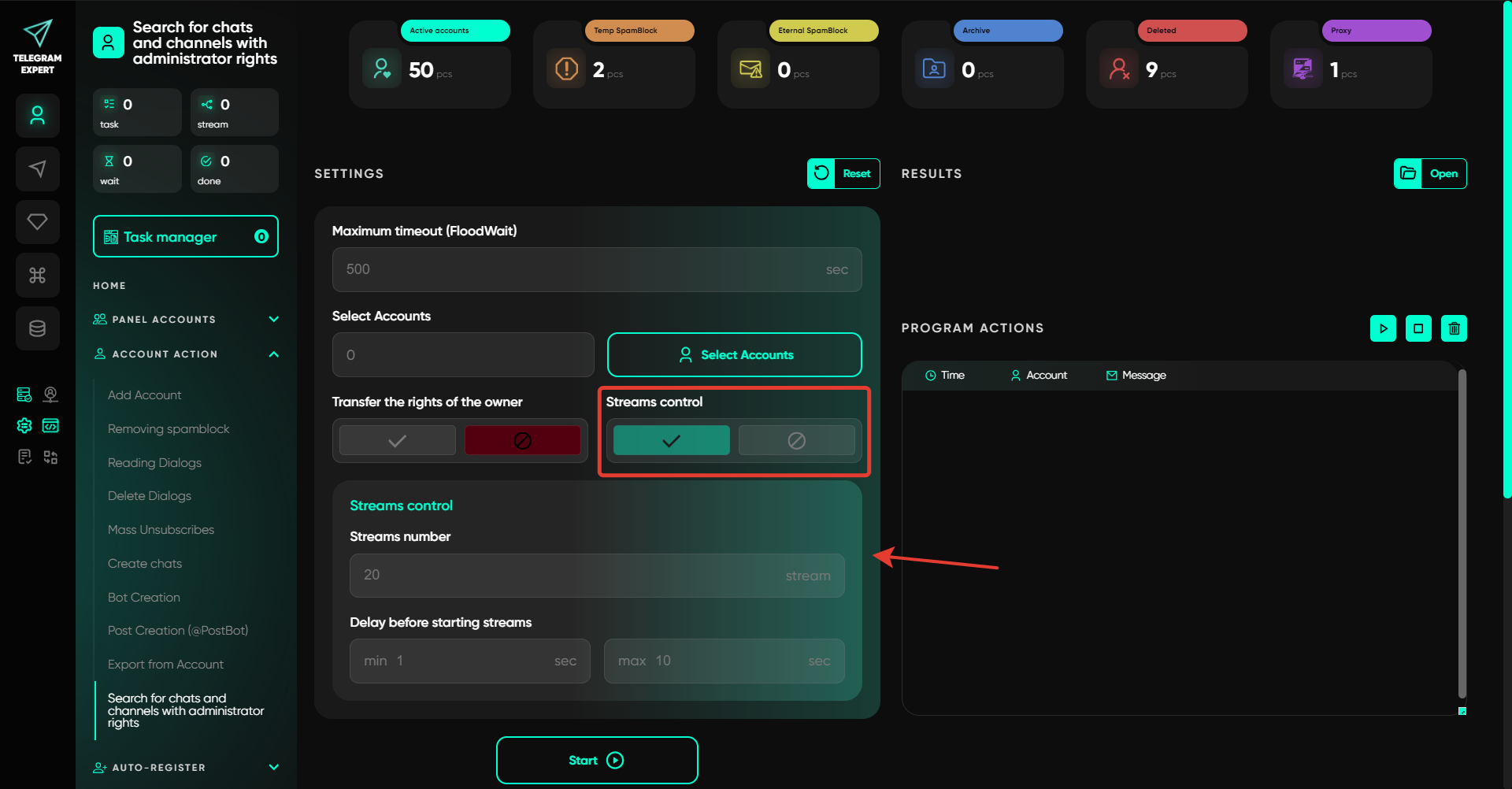Open the Mass Unsubscribes menu item
This screenshot has width=1512, height=789.
point(161,530)
